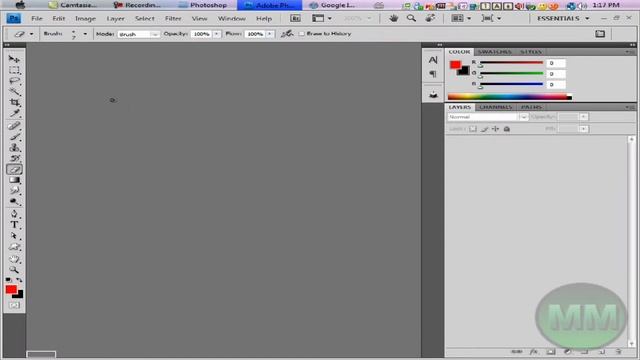The width and height of the screenshot is (640, 360).
Task: Switch to the Channels tab
Action: coord(496,107)
